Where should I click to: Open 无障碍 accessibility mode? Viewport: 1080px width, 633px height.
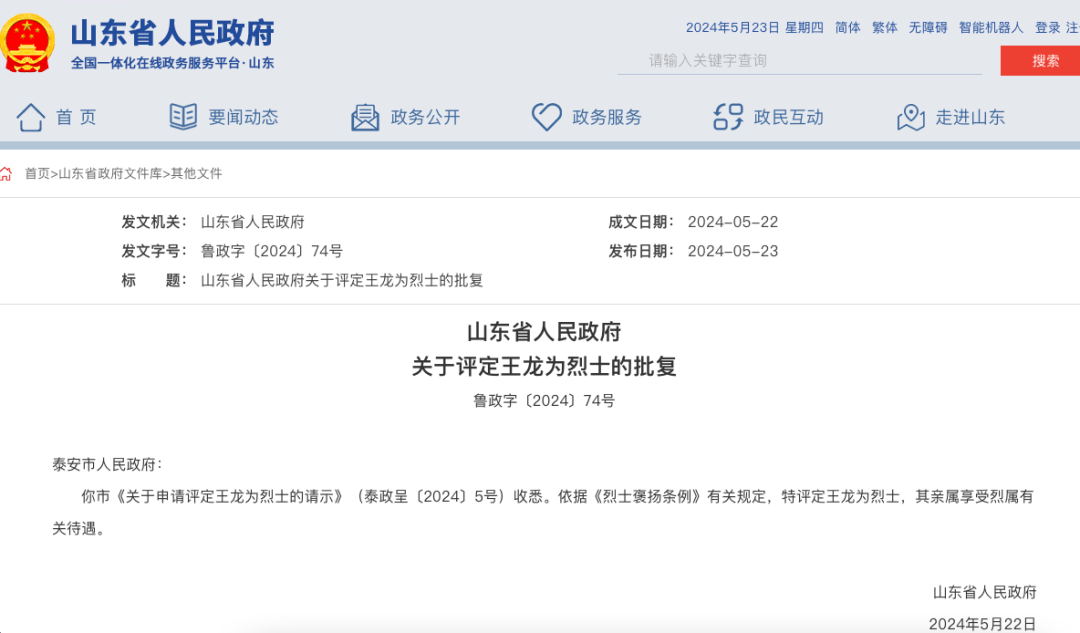point(928,28)
